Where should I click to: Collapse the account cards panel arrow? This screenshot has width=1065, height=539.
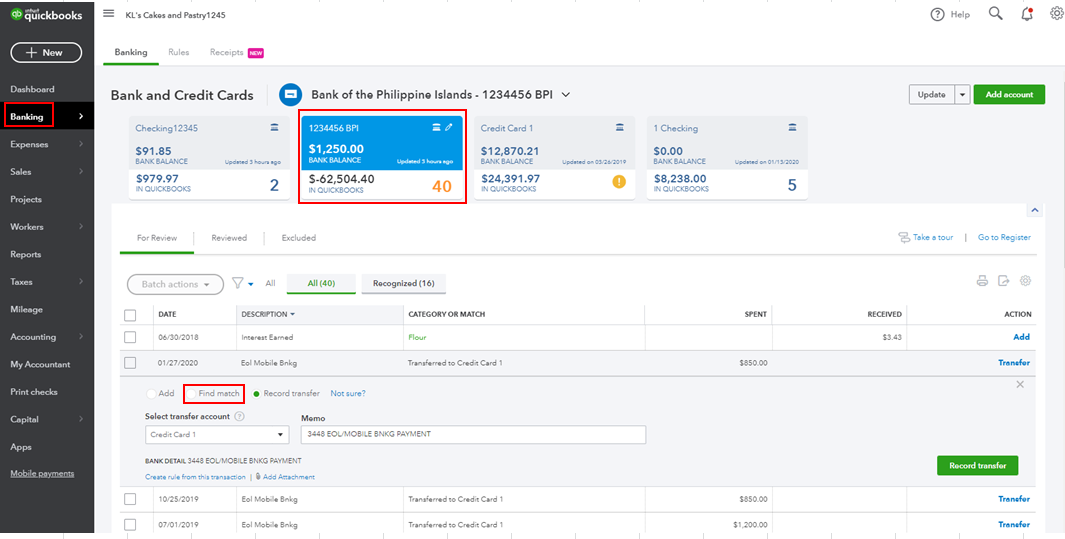pyautogui.click(x=1034, y=210)
